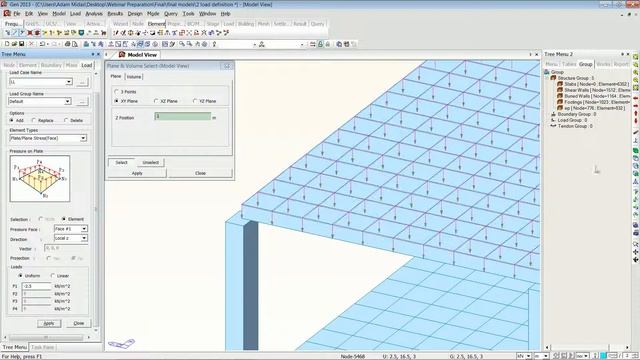Click the magnifier zoom icon in main toolbar
The height and width of the screenshot is (360, 640).
pos(182,44)
